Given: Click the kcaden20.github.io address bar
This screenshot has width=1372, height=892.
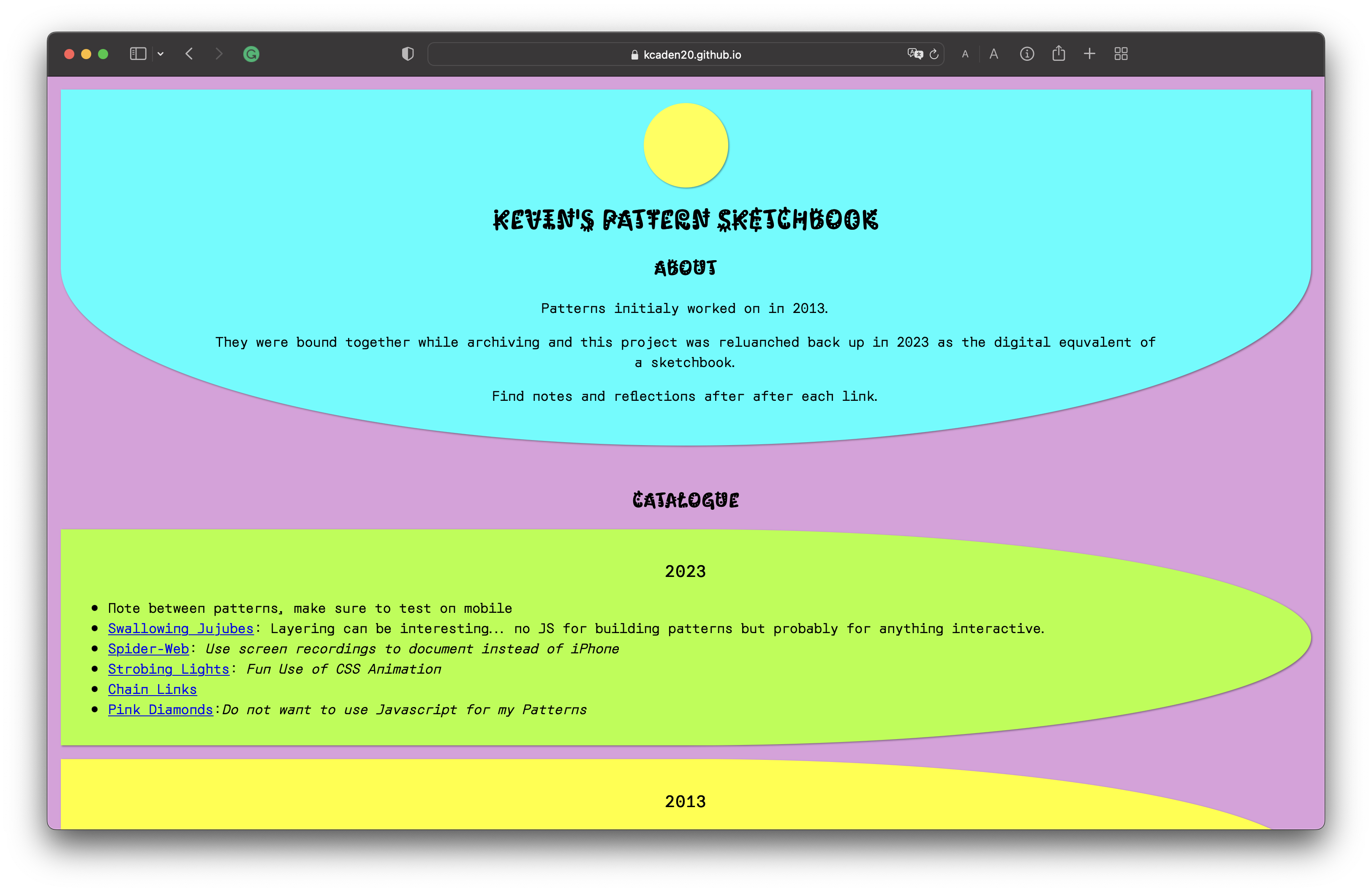Looking at the screenshot, I should tap(686, 54).
